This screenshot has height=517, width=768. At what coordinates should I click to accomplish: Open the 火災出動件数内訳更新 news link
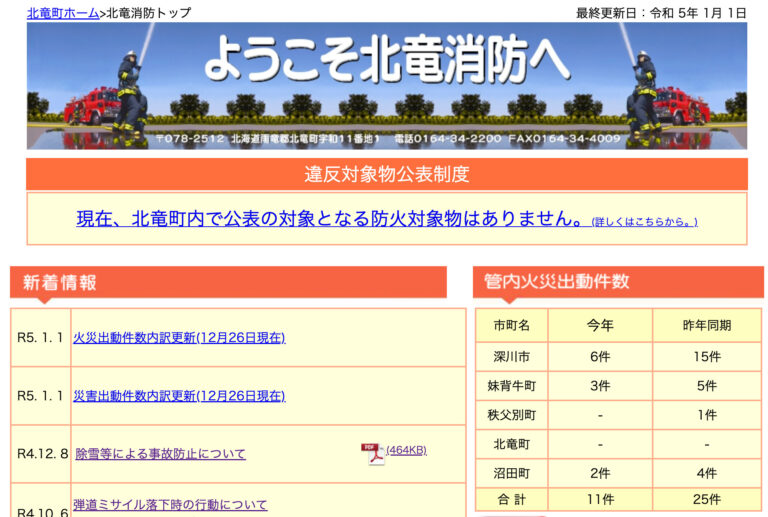tap(179, 337)
